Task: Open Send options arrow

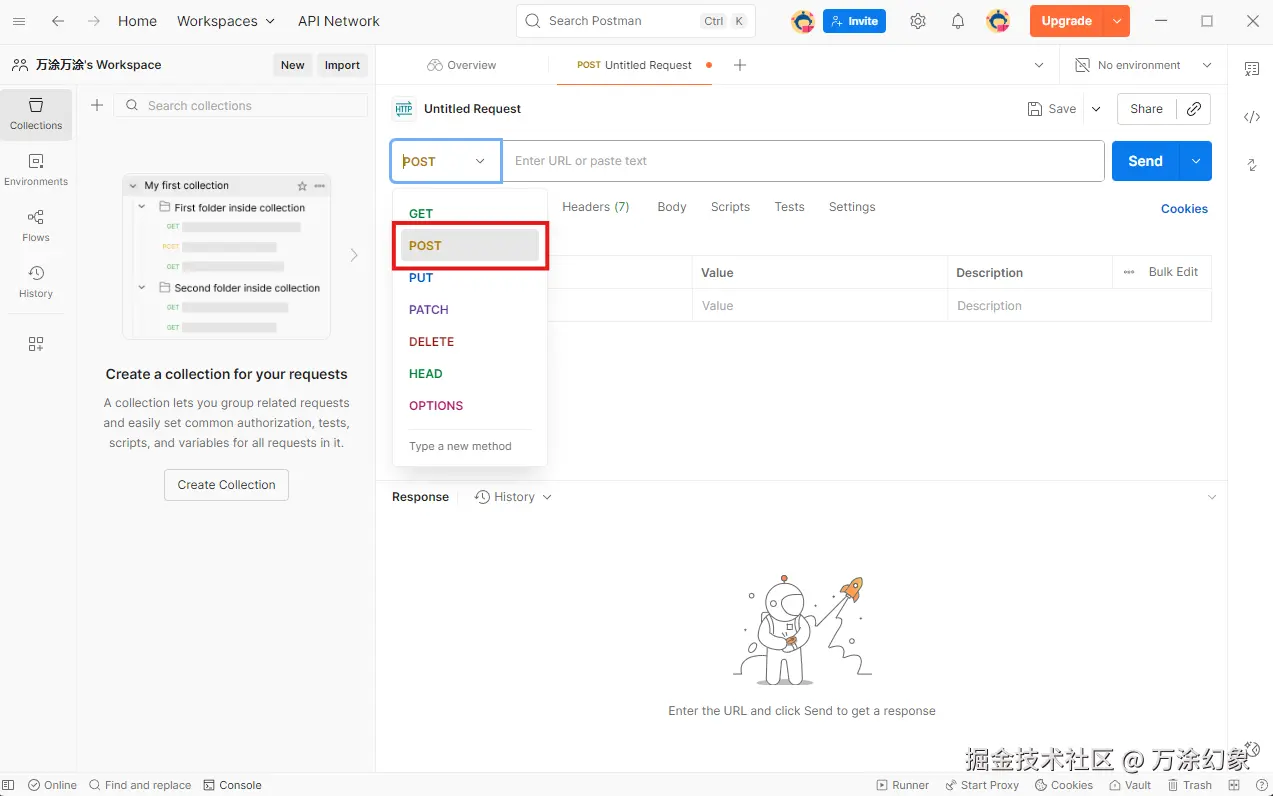Action: 1196,161
